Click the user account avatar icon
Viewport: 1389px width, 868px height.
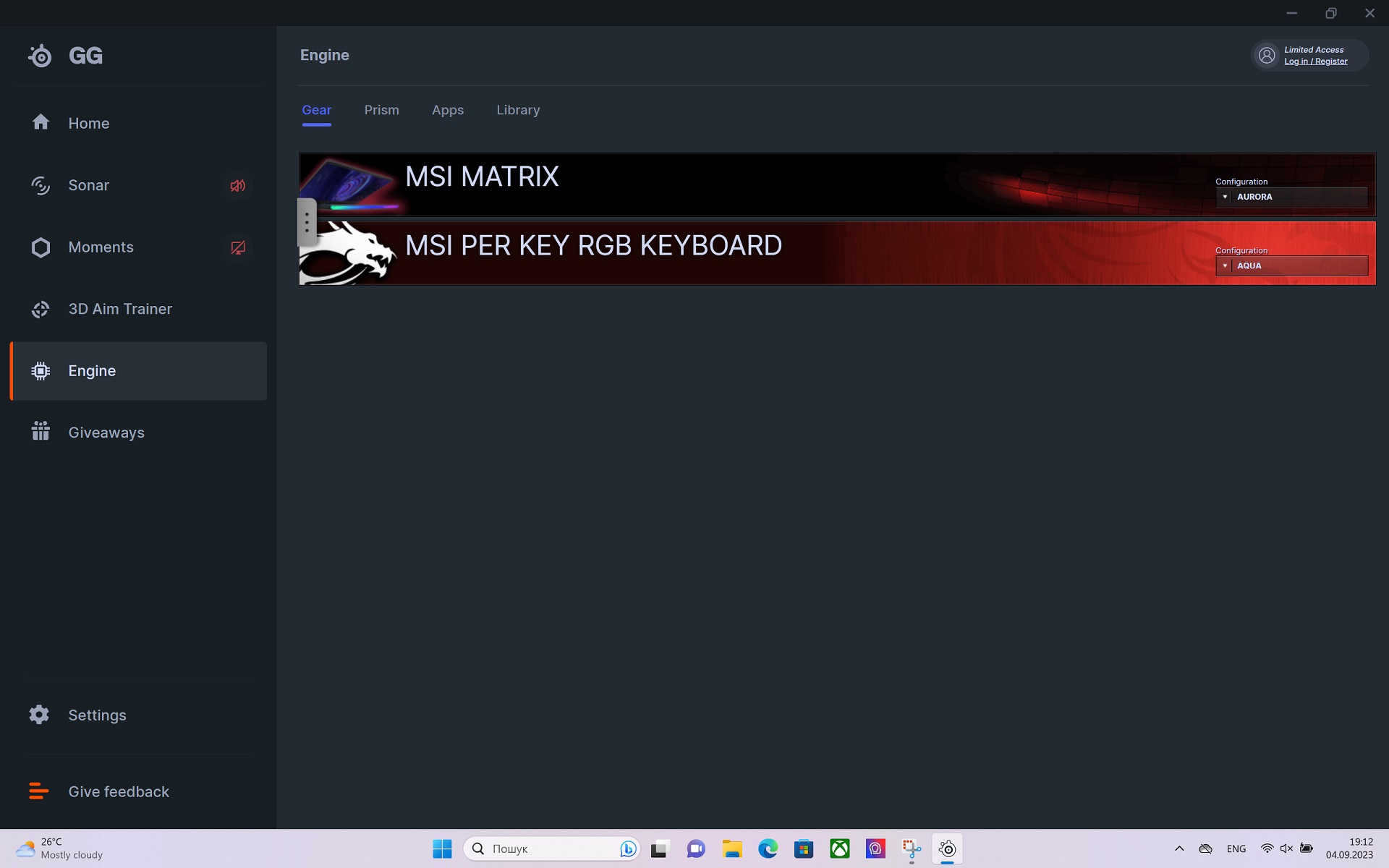[x=1267, y=56]
